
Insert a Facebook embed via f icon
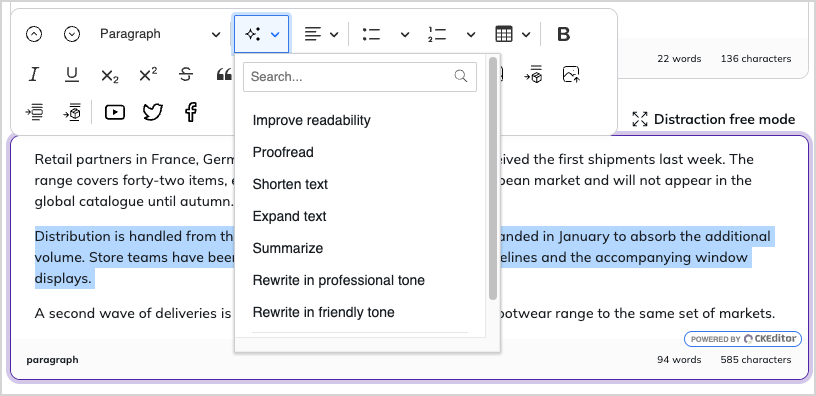click(x=191, y=112)
